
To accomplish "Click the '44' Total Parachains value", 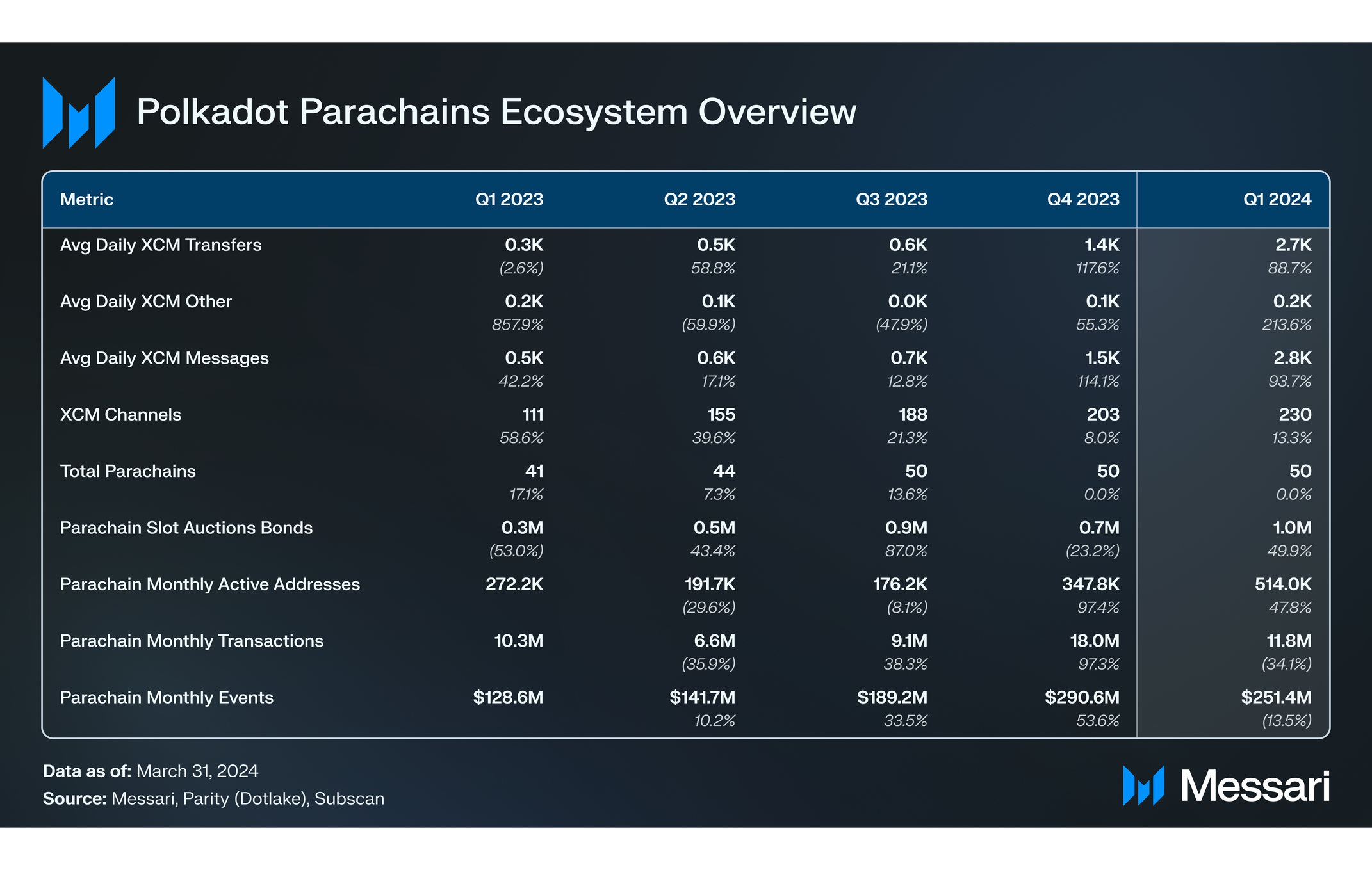I will pos(724,471).
